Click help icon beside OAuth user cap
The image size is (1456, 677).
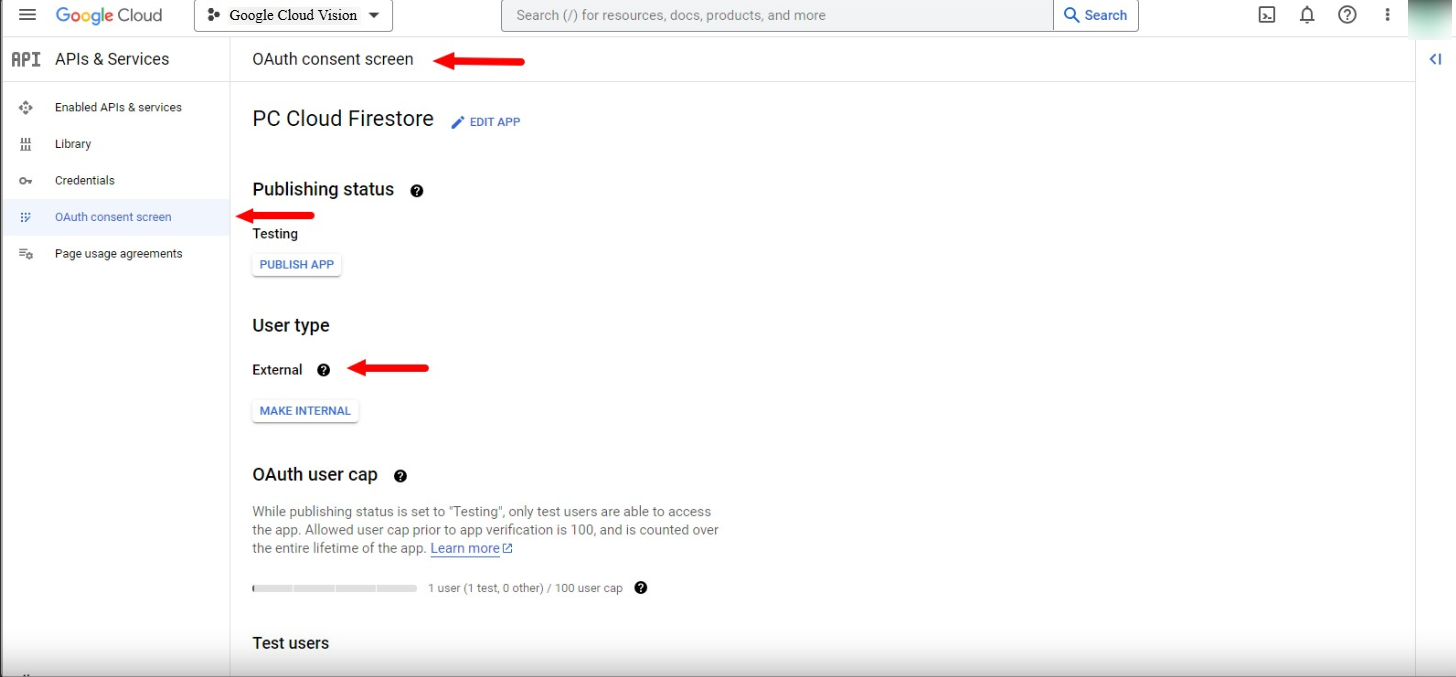tap(400, 476)
